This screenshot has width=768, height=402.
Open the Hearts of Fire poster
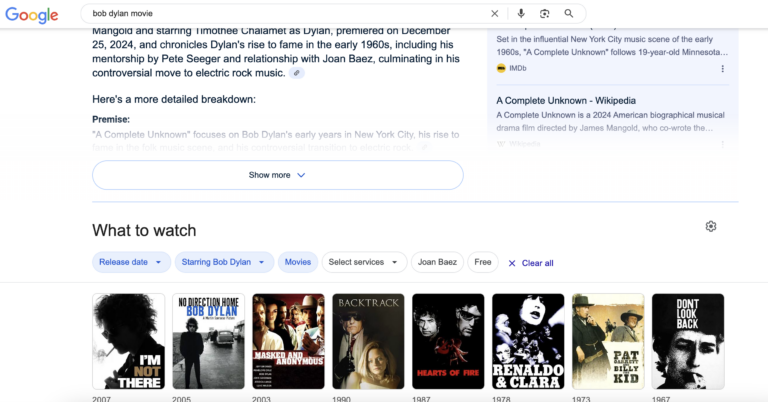pos(448,341)
